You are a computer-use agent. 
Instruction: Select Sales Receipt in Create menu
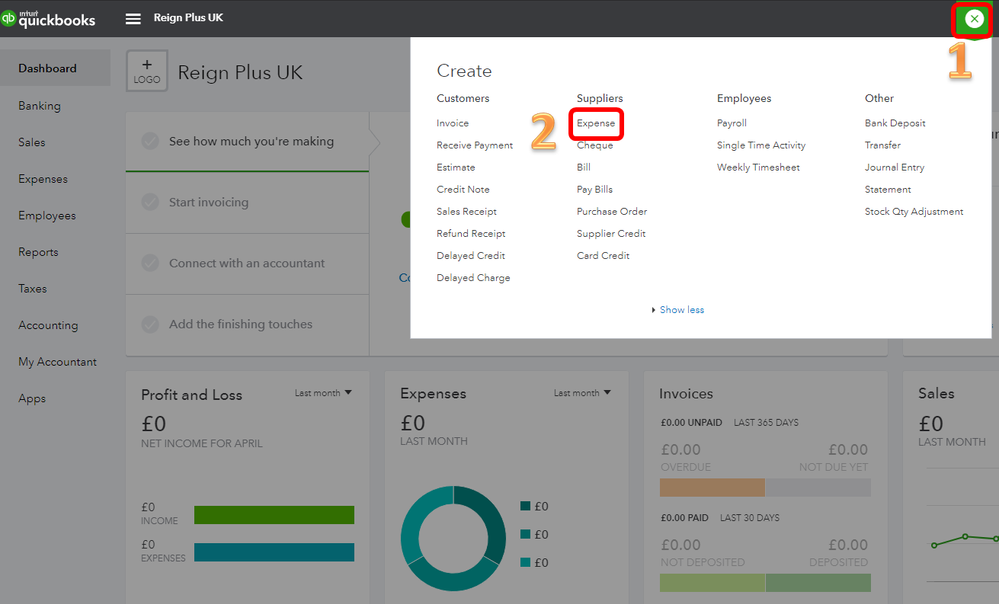click(x=466, y=212)
